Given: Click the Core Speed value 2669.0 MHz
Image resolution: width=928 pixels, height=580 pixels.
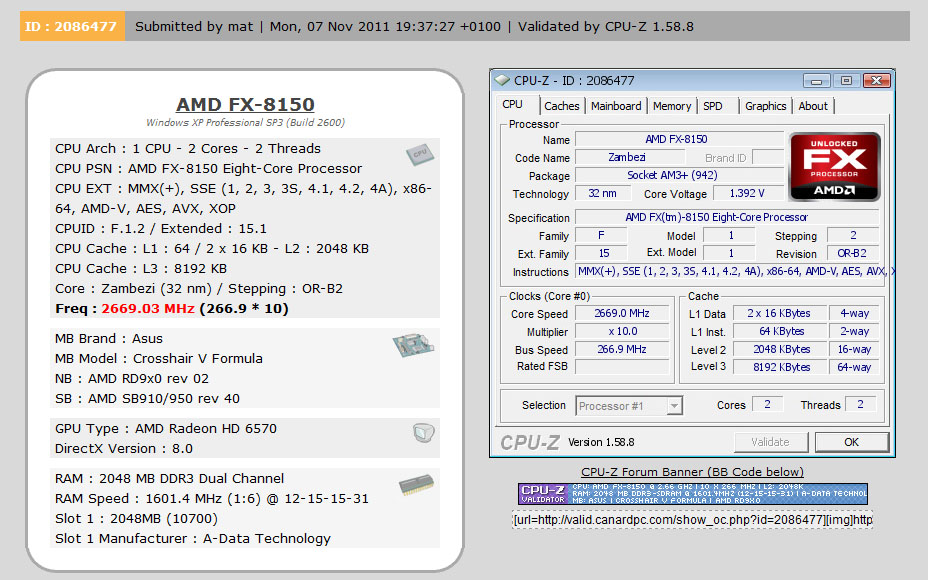Looking at the screenshot, I should [622, 313].
